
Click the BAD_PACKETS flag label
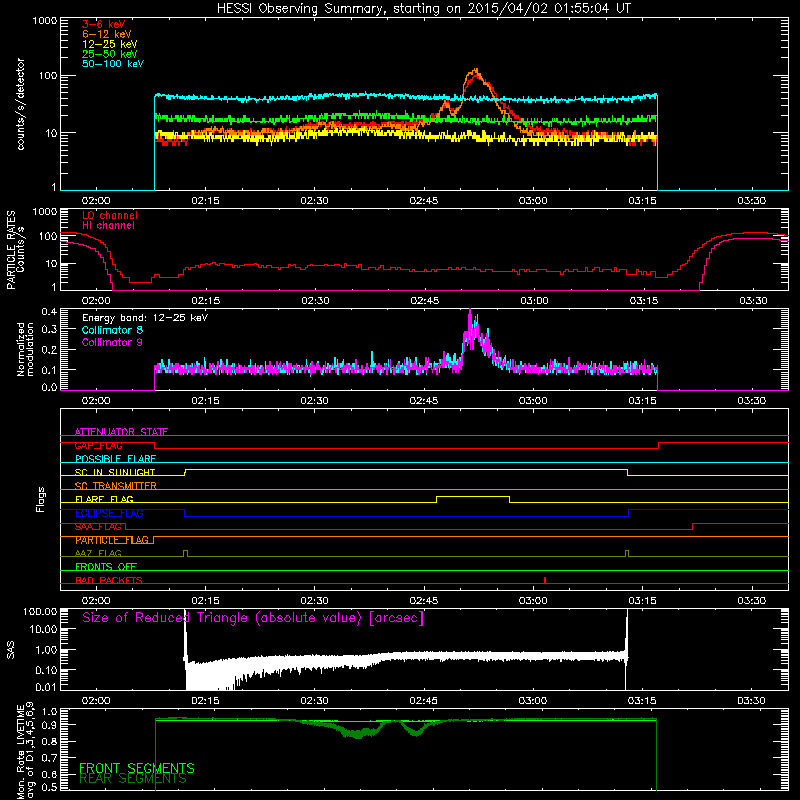109,580
